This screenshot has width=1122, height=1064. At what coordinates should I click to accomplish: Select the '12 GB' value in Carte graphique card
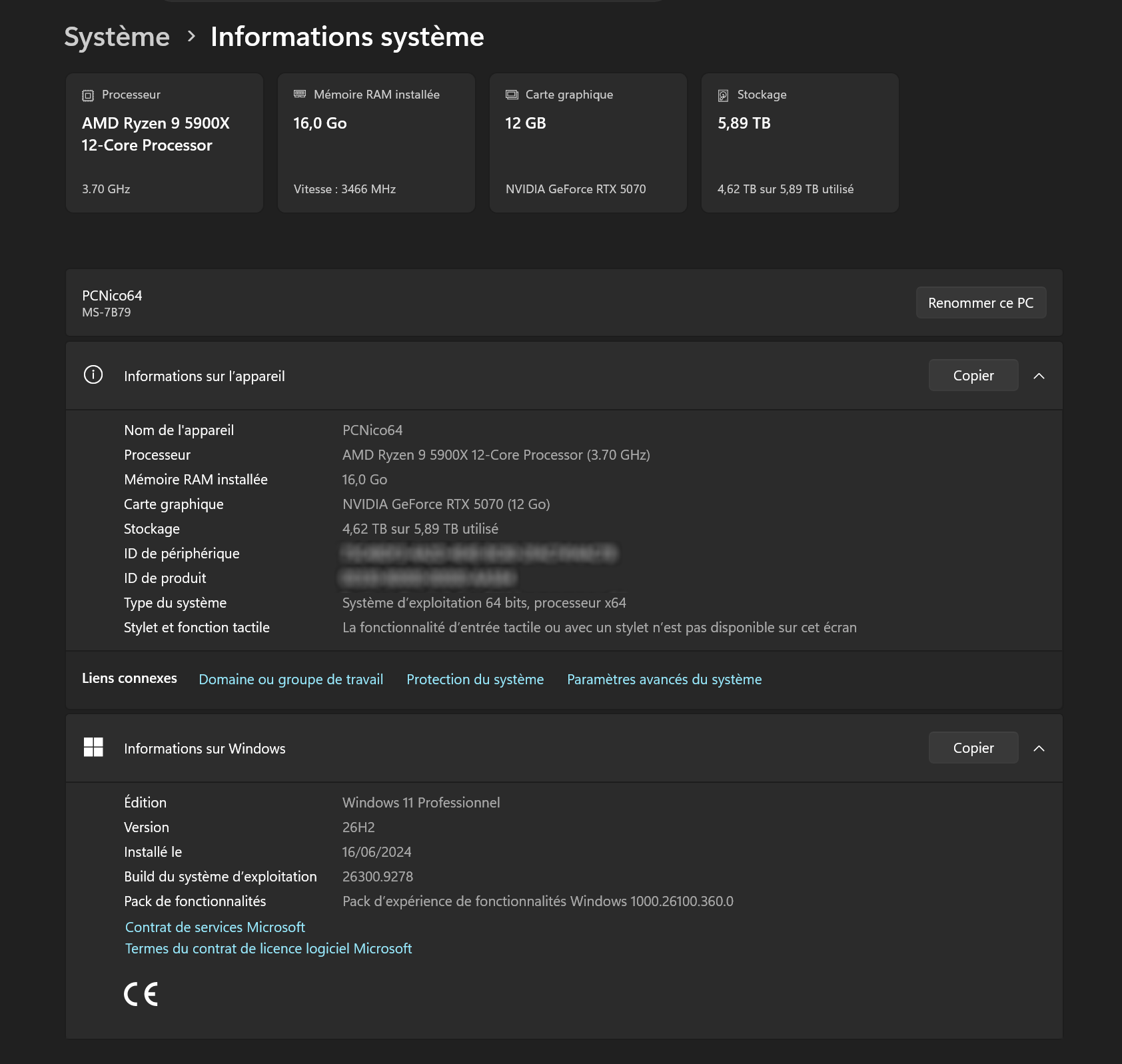pos(526,123)
